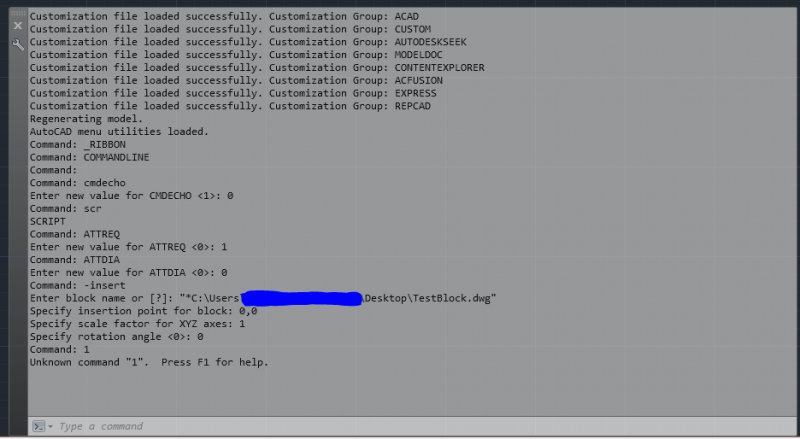The image size is (800, 439).
Task: Click 'Enter new value for ATTDIA <0>: 0'
Action: pyautogui.click(x=129, y=273)
